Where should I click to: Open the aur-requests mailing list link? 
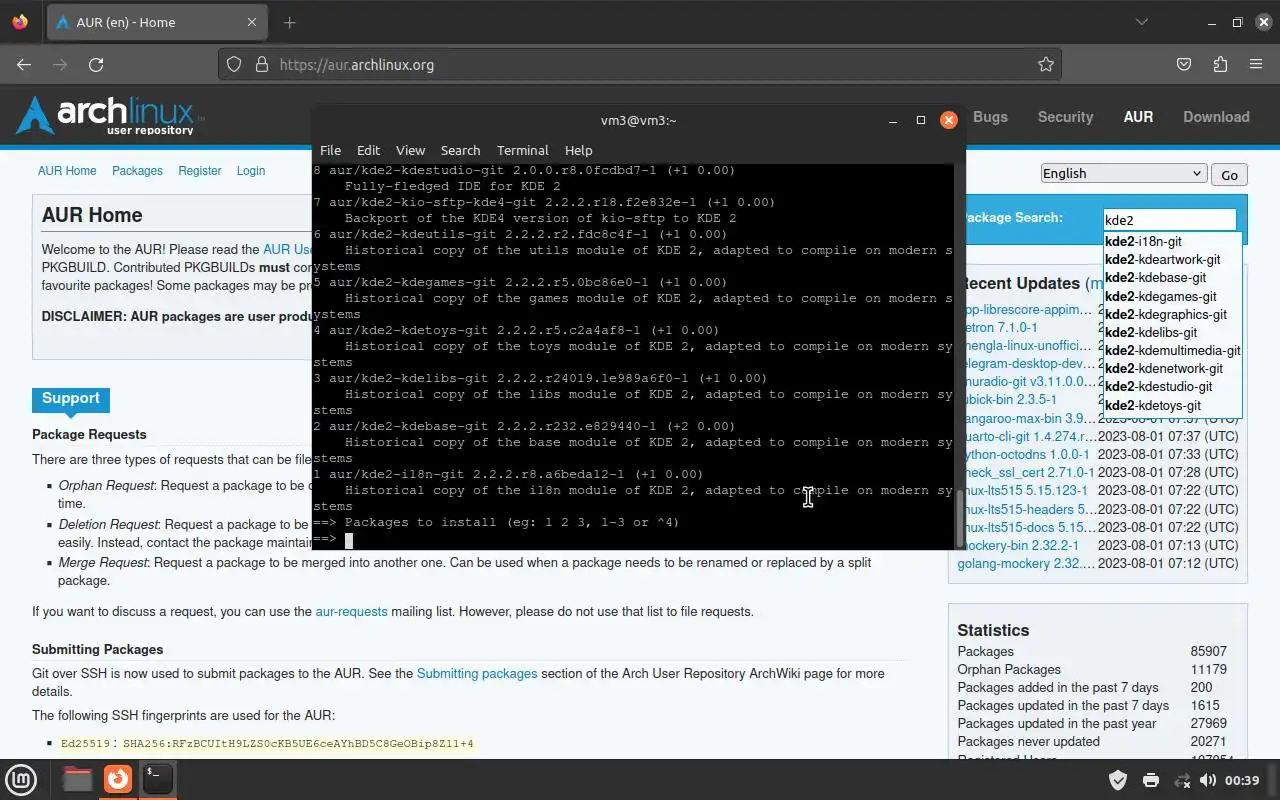351,611
